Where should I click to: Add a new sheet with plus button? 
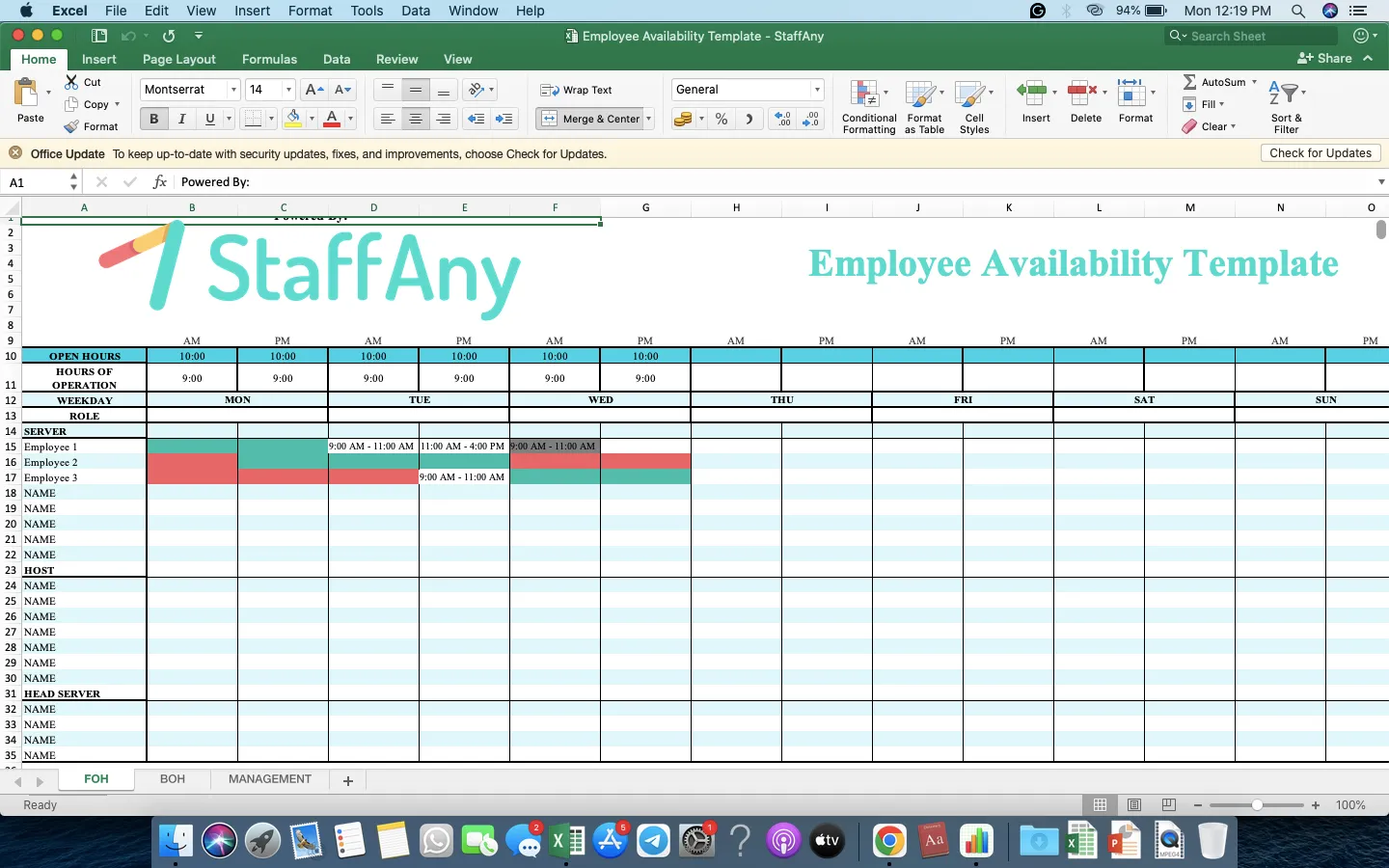[348, 780]
